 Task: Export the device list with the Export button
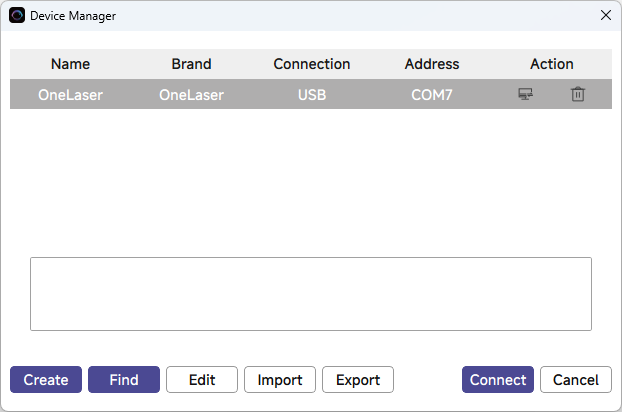point(358,380)
